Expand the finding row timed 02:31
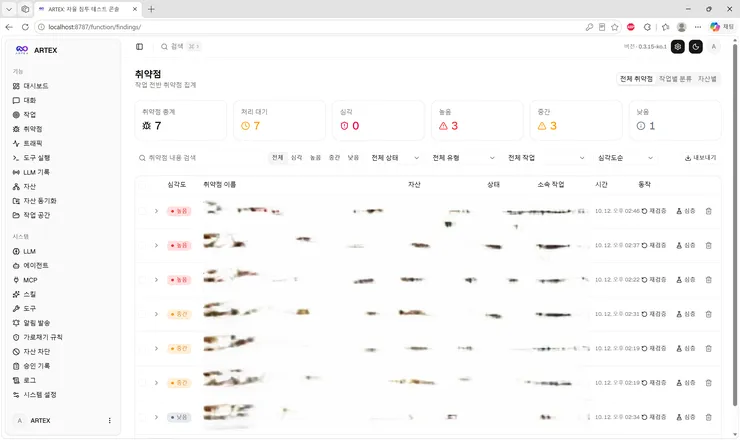The width and height of the screenshot is (740, 440). tap(156, 314)
